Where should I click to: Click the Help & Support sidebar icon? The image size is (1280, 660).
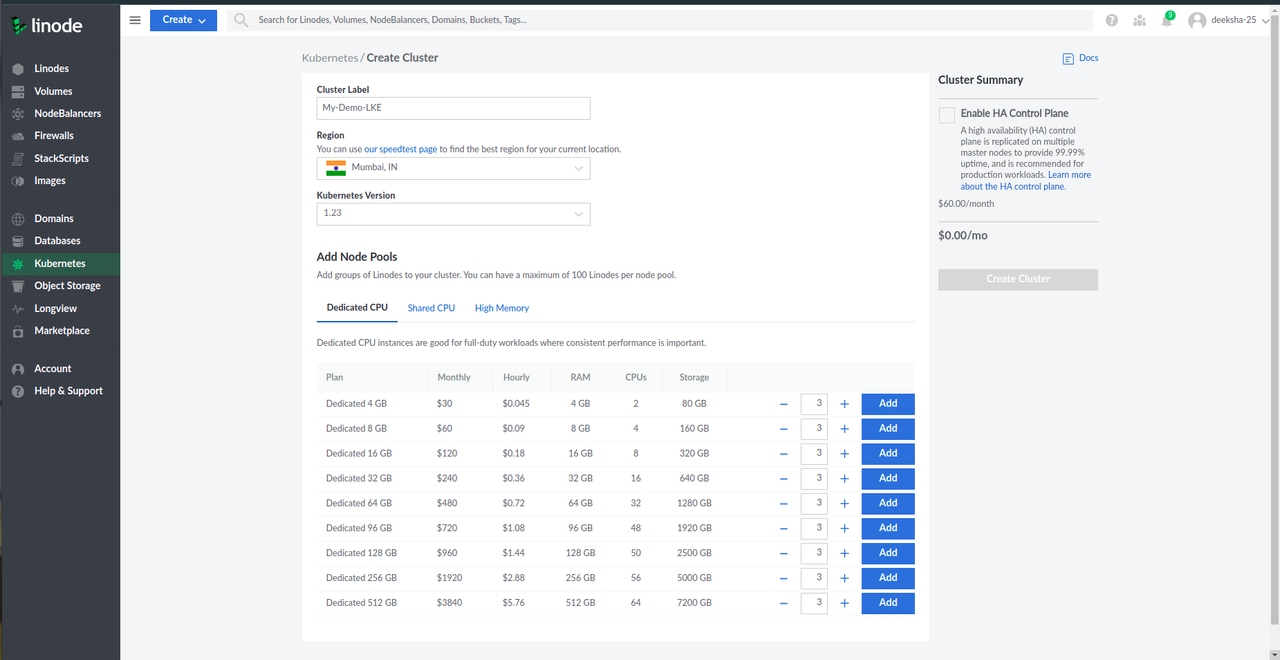point(18,391)
